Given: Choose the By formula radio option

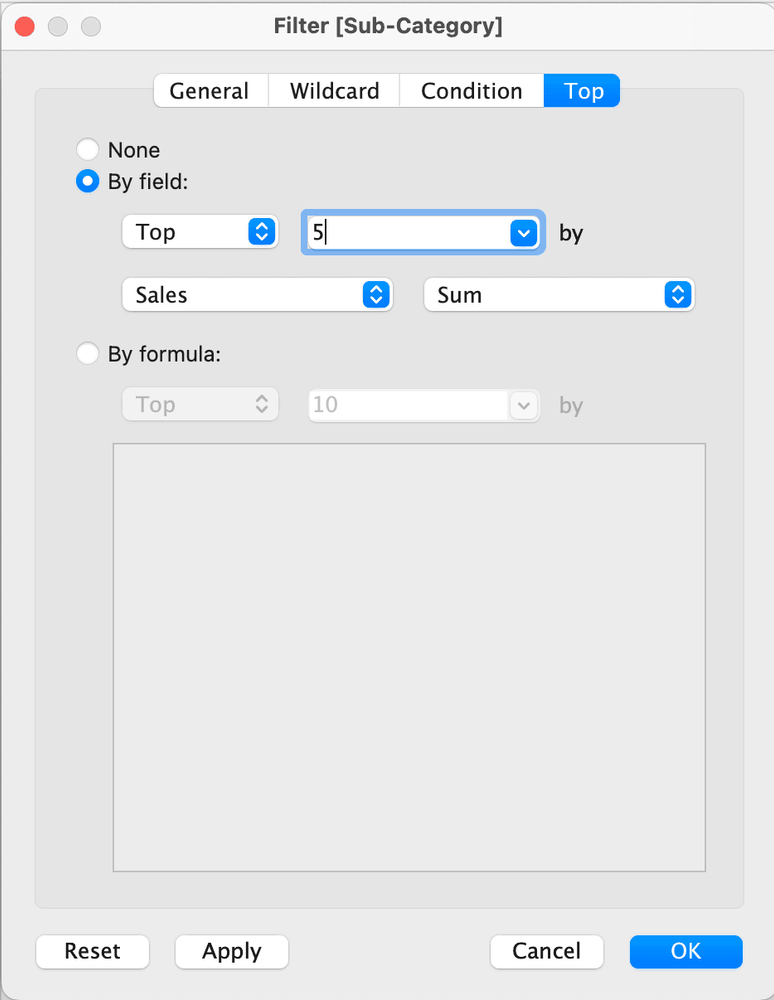Looking at the screenshot, I should point(89,354).
